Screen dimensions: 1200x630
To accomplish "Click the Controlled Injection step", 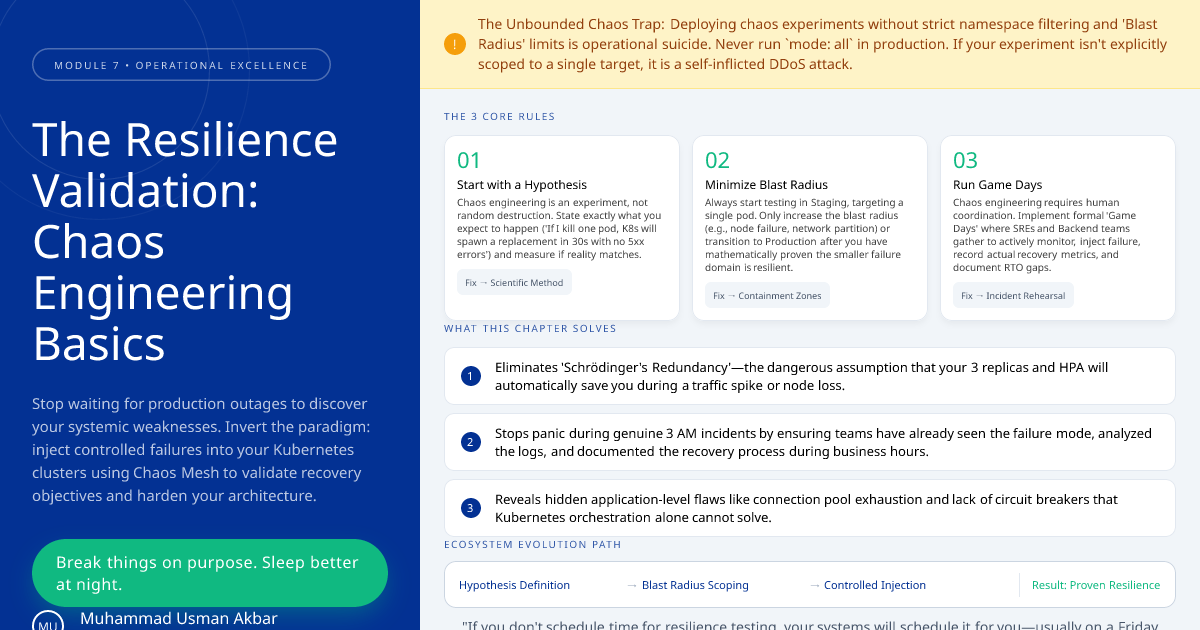I will (x=875, y=585).
